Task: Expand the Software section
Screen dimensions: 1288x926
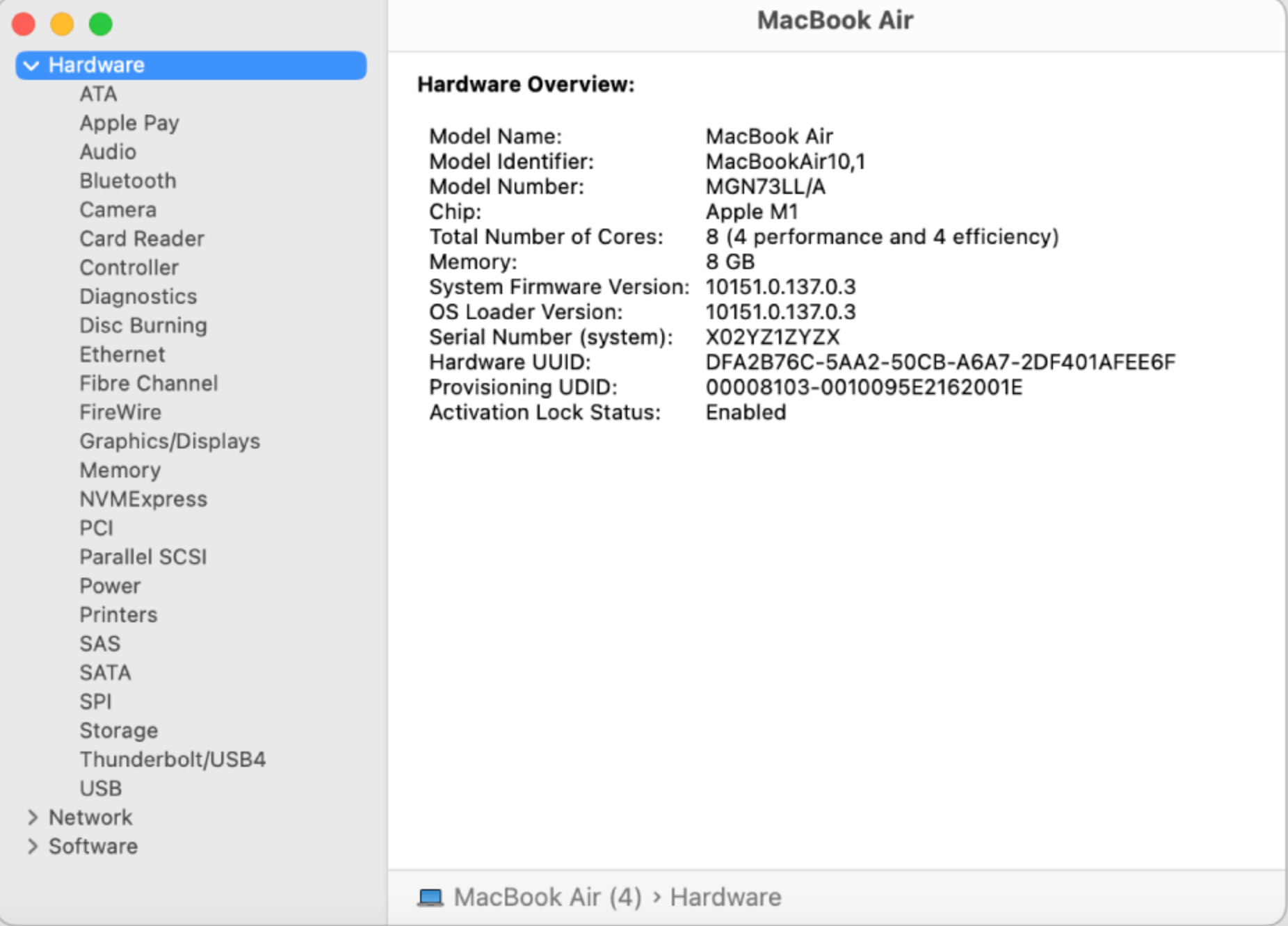Action: point(32,846)
